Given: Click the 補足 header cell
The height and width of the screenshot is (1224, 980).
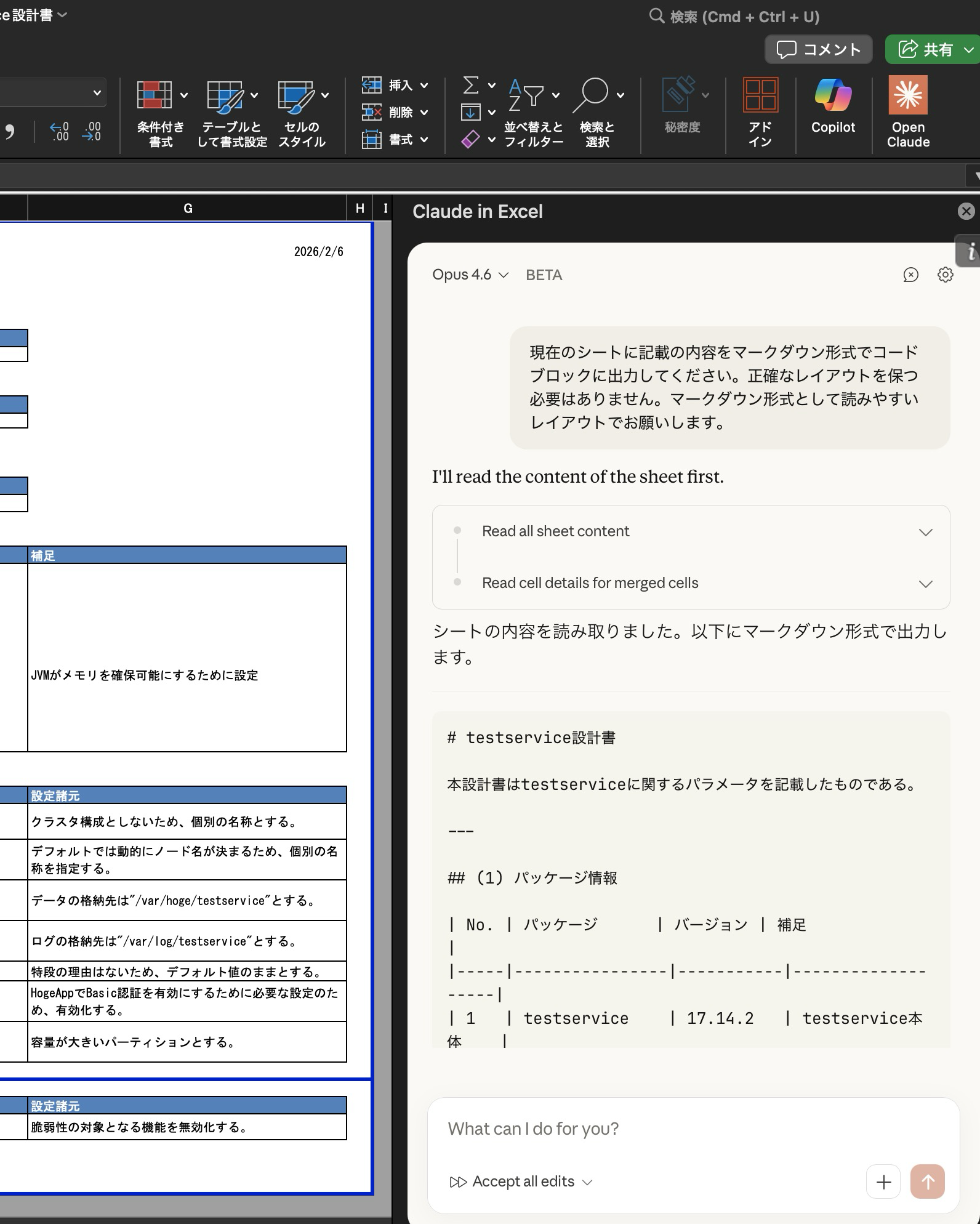Looking at the screenshot, I should pos(187,555).
